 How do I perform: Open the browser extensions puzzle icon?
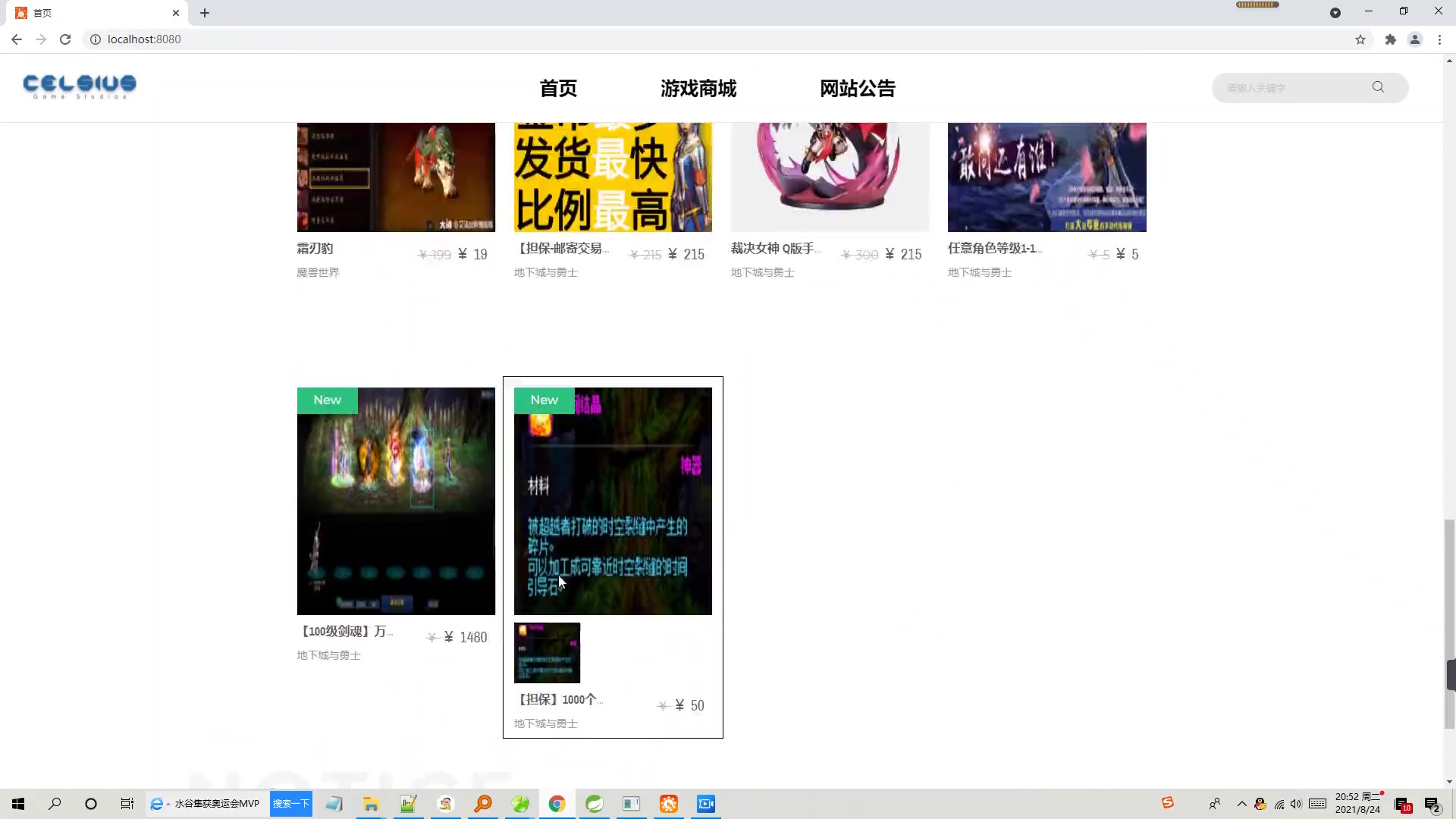coord(1391,39)
